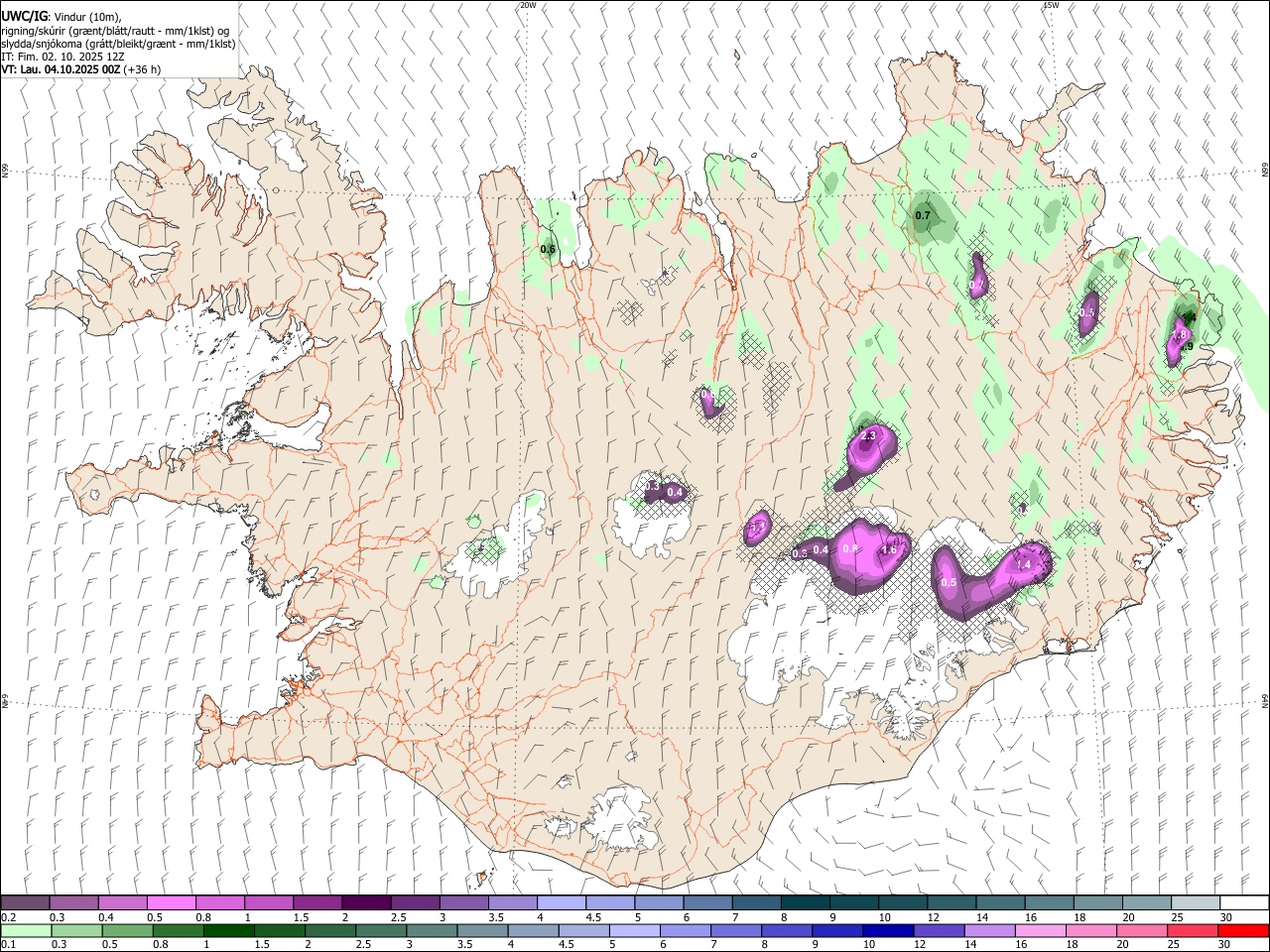The image size is (1270, 952).
Task: Click the '18' label under bottom legend row
Action: (1075, 945)
